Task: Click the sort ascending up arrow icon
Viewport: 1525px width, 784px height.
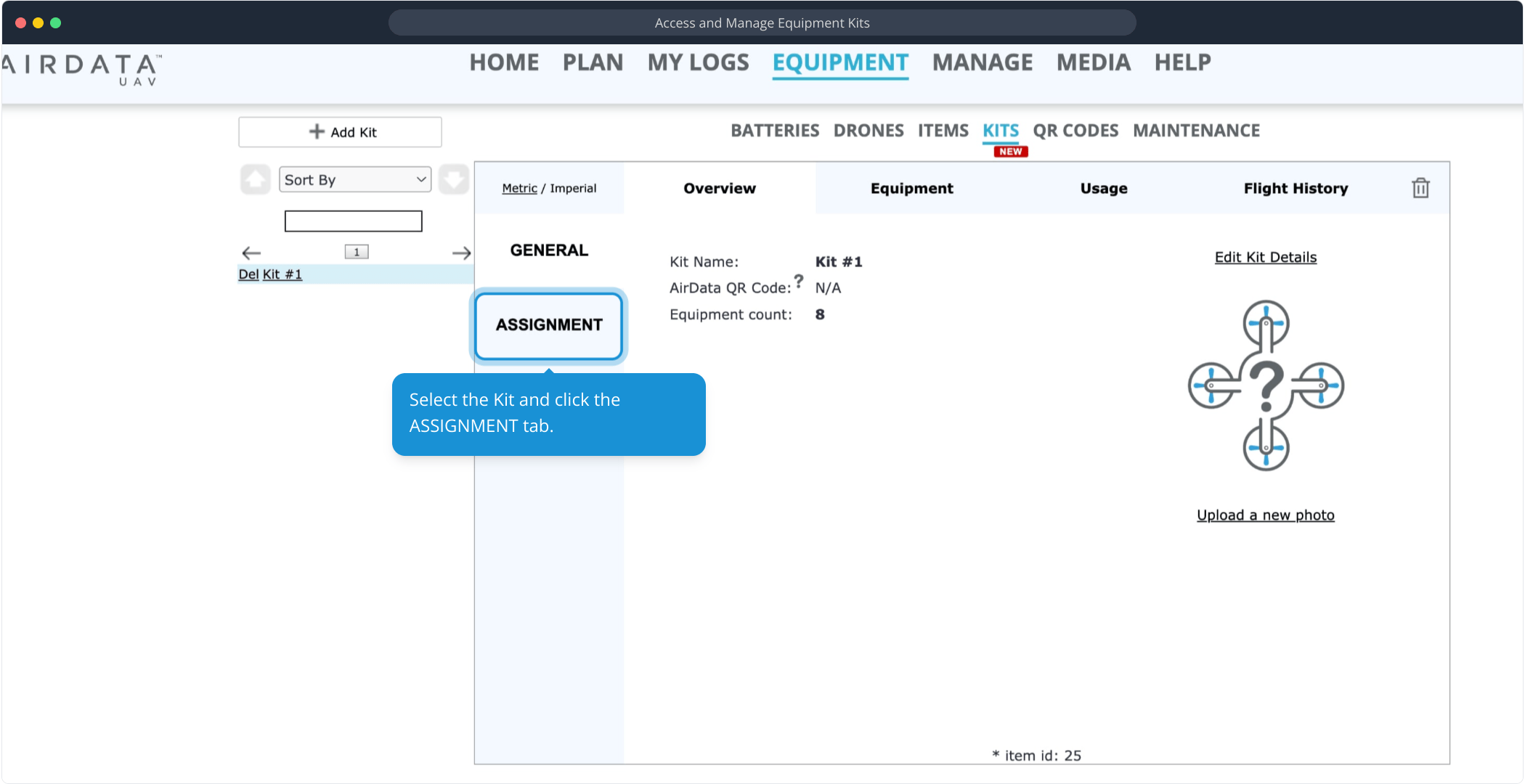Action: (x=255, y=179)
